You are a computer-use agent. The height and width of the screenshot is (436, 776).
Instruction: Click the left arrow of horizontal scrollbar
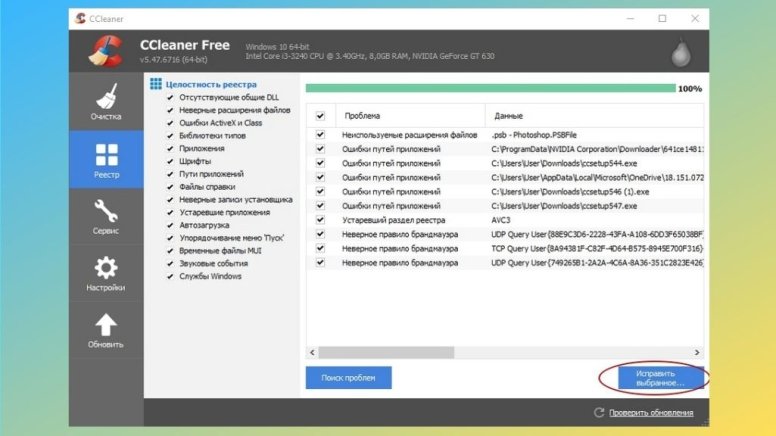click(x=312, y=352)
